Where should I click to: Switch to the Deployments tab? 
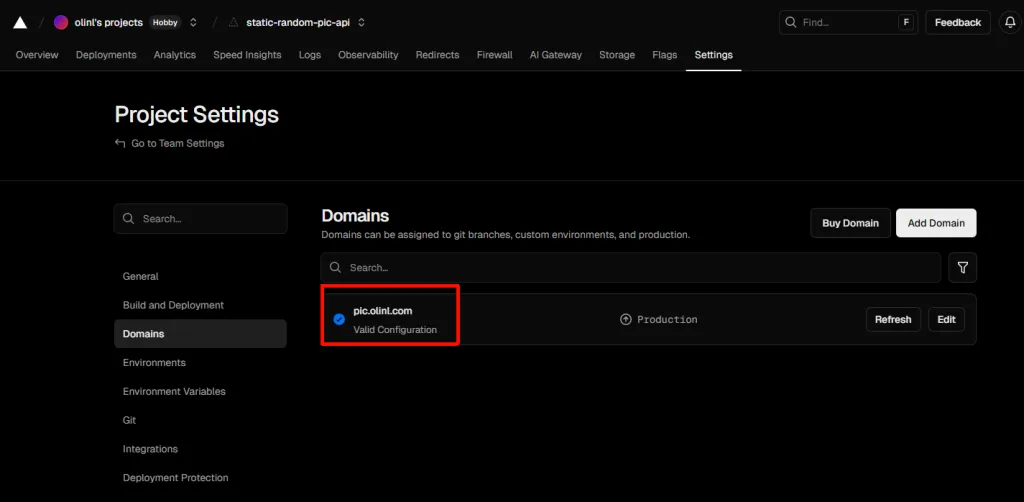106,55
